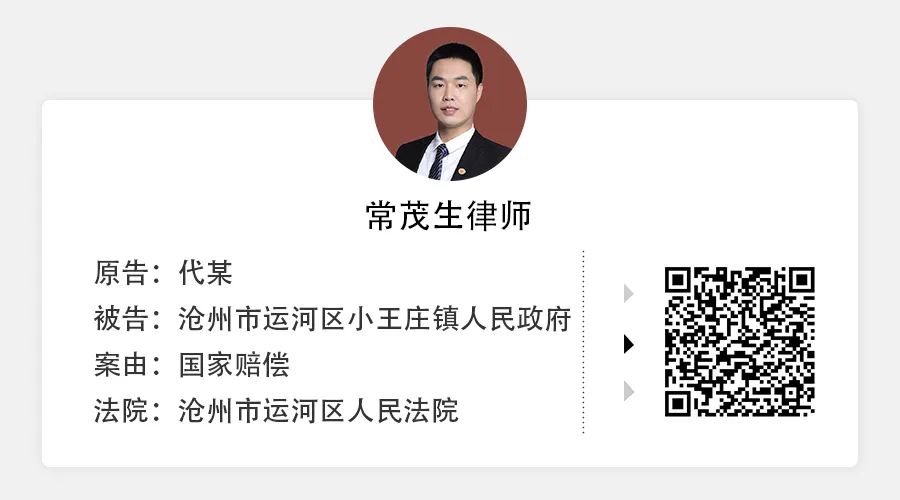Click the dotted vertical divider line
900x500 pixels.
coord(583,342)
